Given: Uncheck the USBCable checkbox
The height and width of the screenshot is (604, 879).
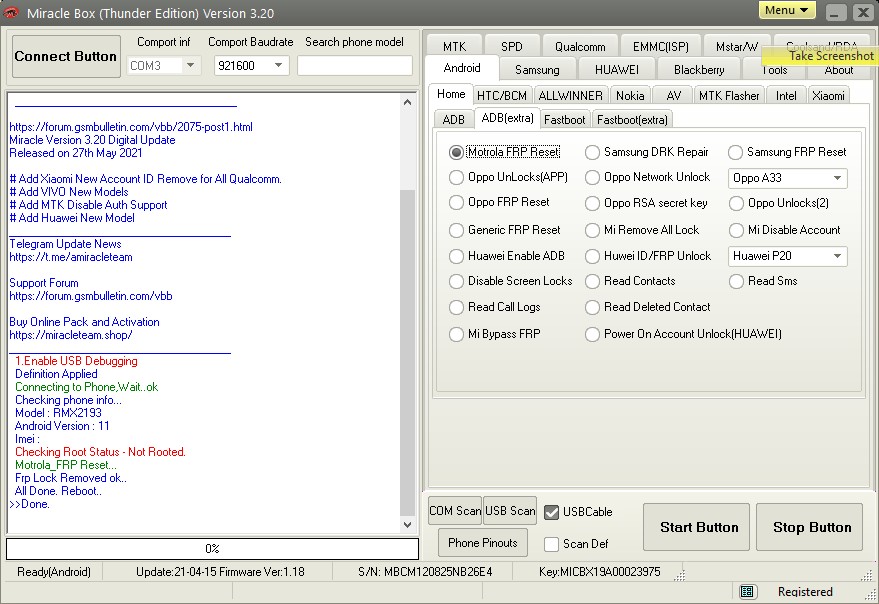Looking at the screenshot, I should [552, 512].
